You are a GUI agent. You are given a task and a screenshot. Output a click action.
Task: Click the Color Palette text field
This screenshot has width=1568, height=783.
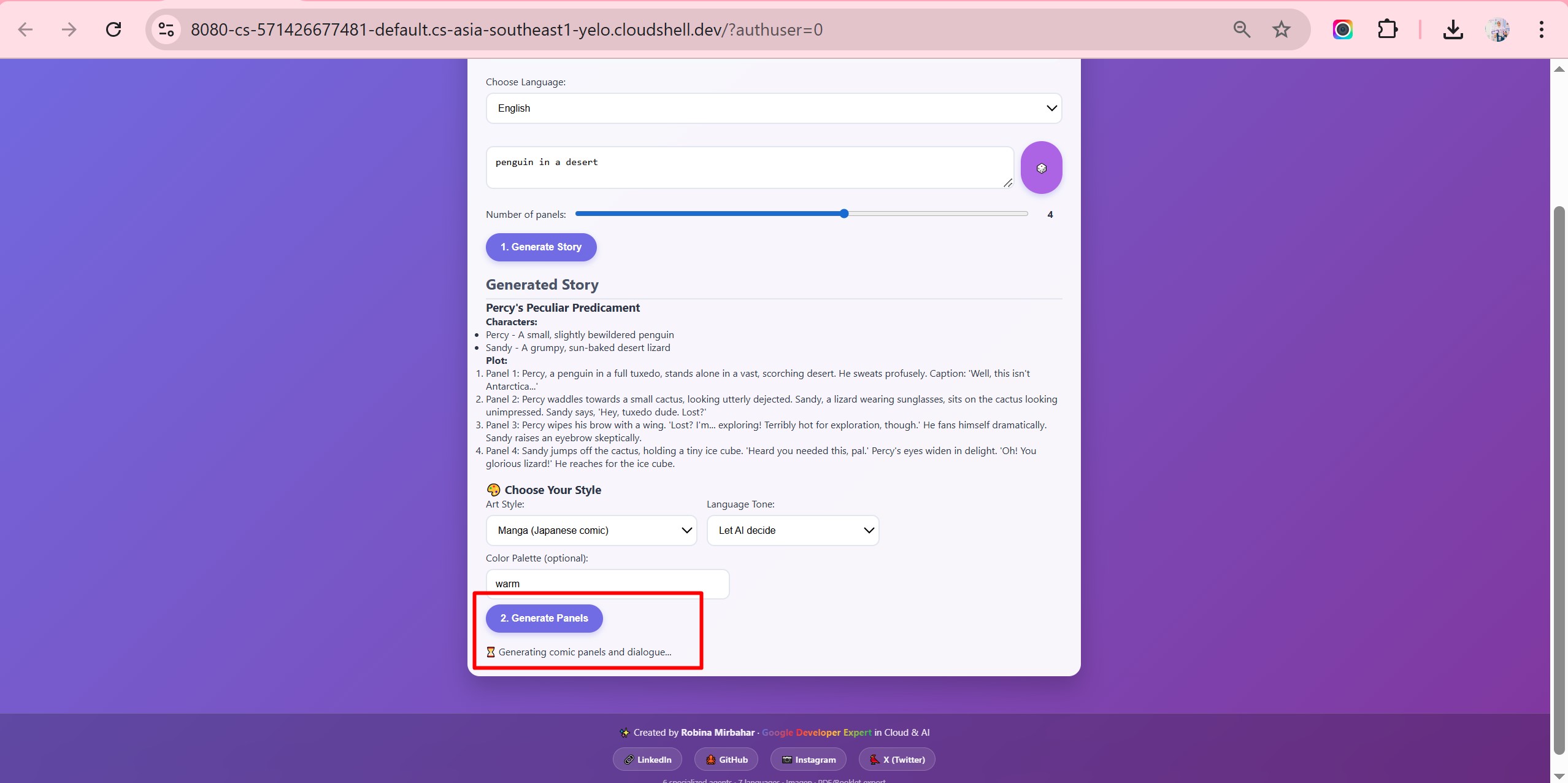pos(607,584)
